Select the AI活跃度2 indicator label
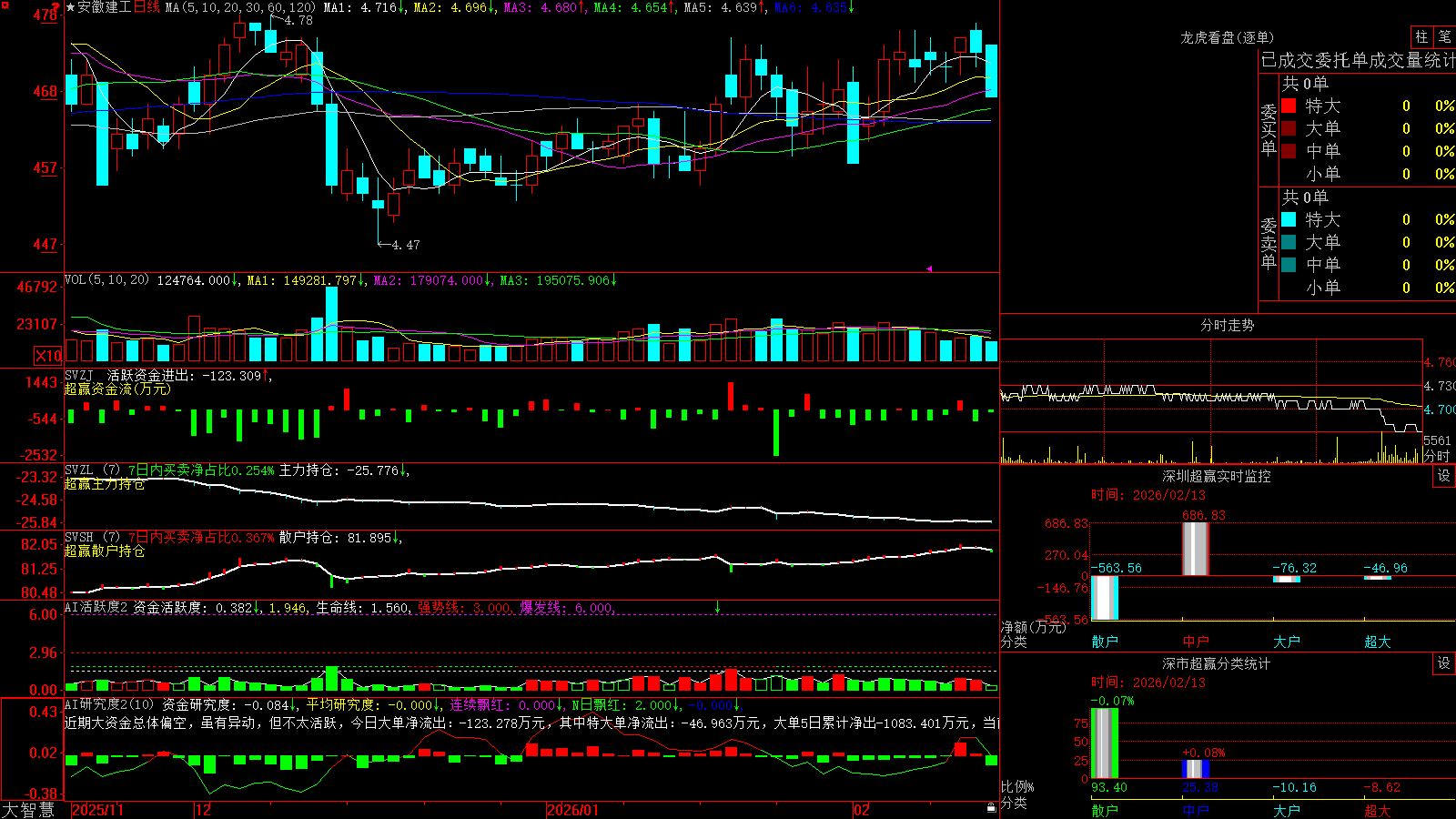 96,608
